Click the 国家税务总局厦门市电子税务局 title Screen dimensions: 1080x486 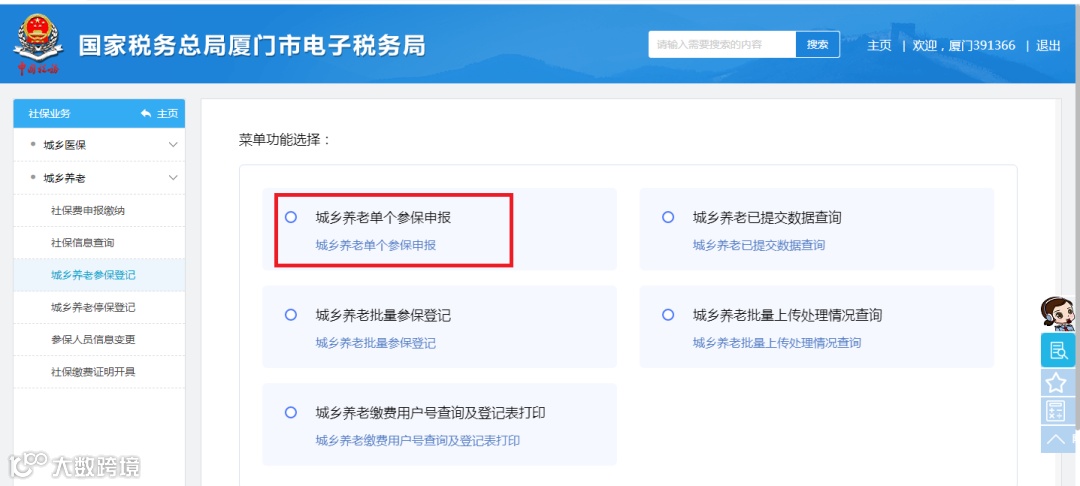click(251, 45)
